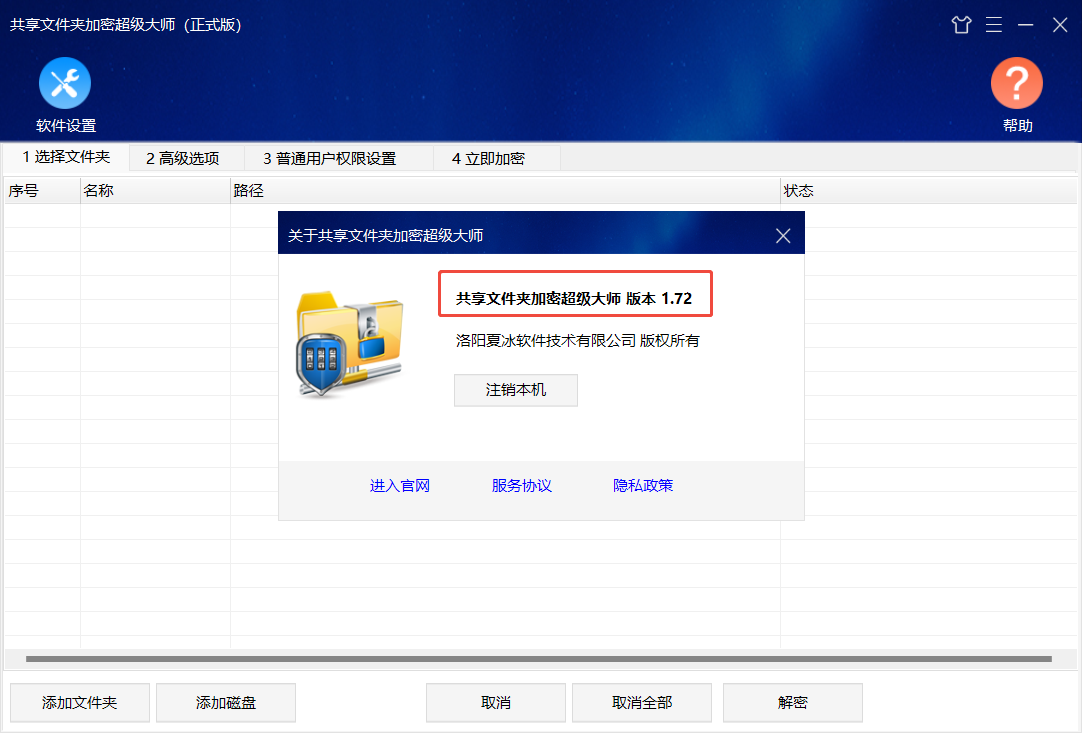Screen dimensions: 1082x733
Task: Click the 帮助 label under question icon
Action: pyautogui.click(x=1017, y=126)
